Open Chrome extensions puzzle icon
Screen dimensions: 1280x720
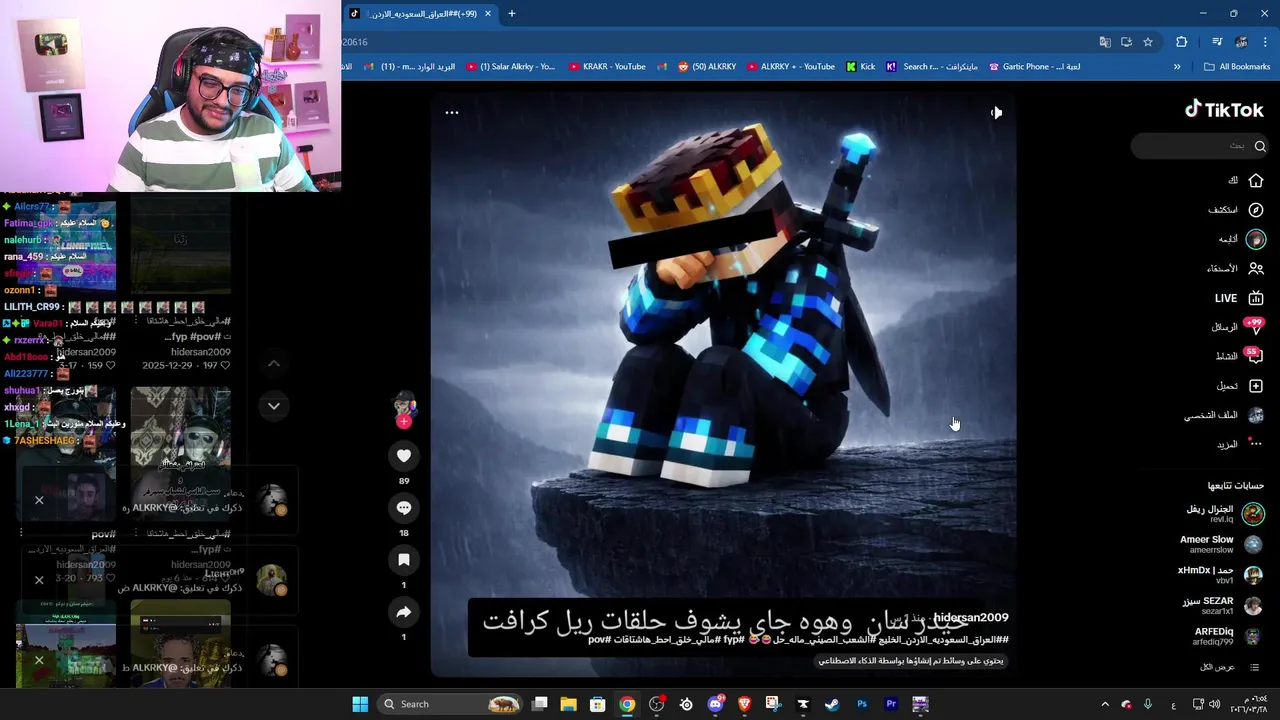(x=1182, y=42)
